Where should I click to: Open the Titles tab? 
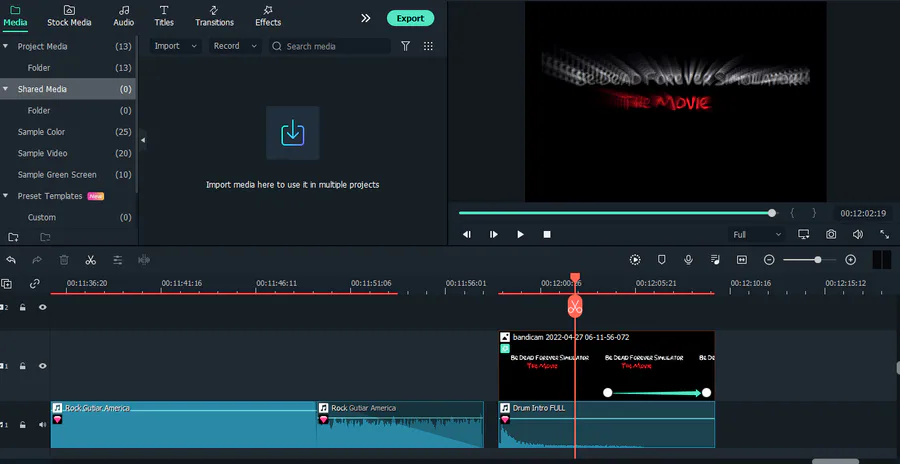coord(164,16)
